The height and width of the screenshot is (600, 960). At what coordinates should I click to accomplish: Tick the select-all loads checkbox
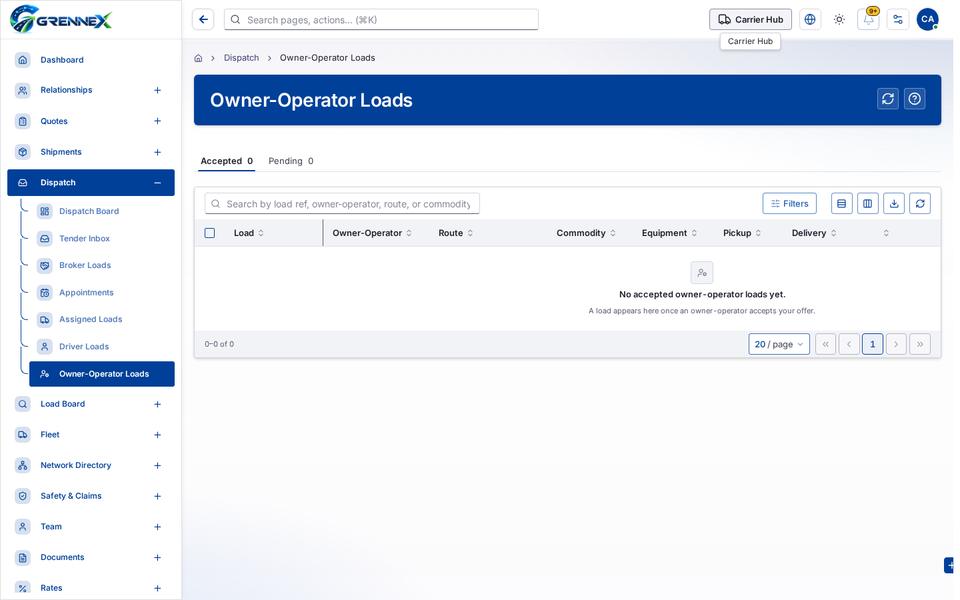coord(209,233)
